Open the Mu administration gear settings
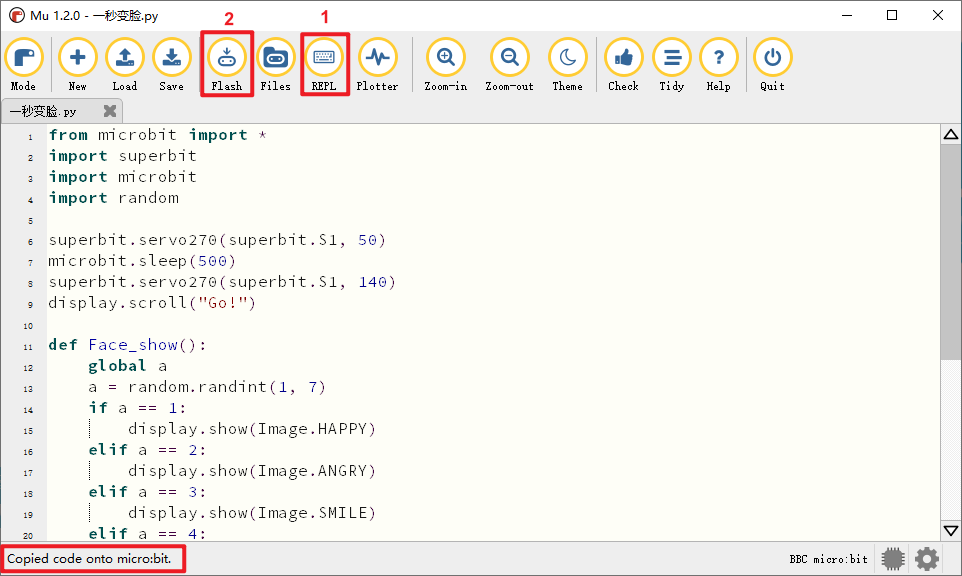The width and height of the screenshot is (962, 576). (927, 559)
